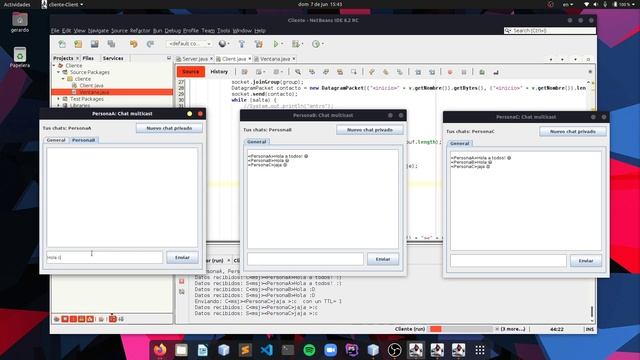Screen dimensions: 640x360
Task: Click message input field in PersonaC window
Action: coord(508,261)
